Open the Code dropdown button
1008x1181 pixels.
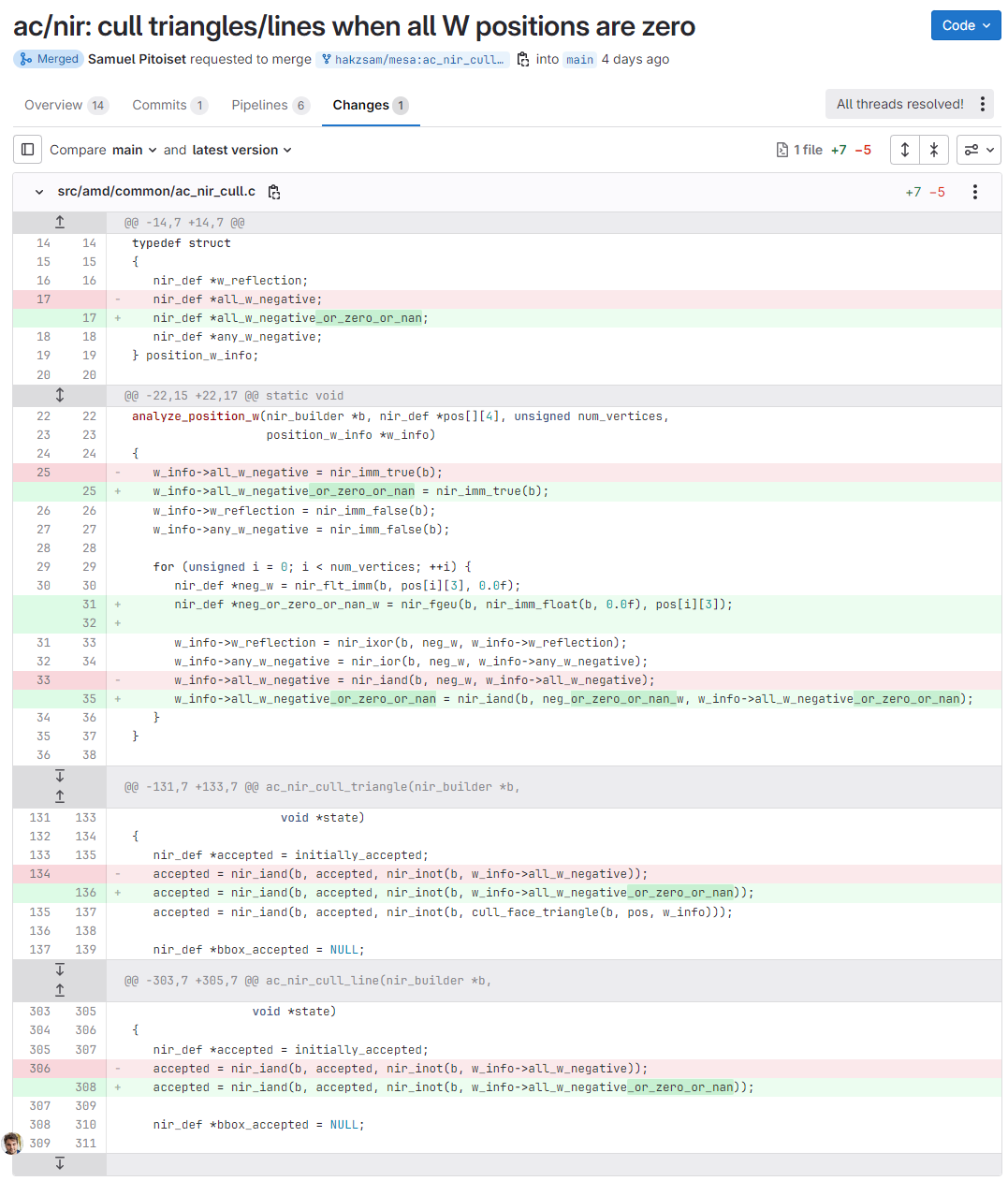coord(965,25)
